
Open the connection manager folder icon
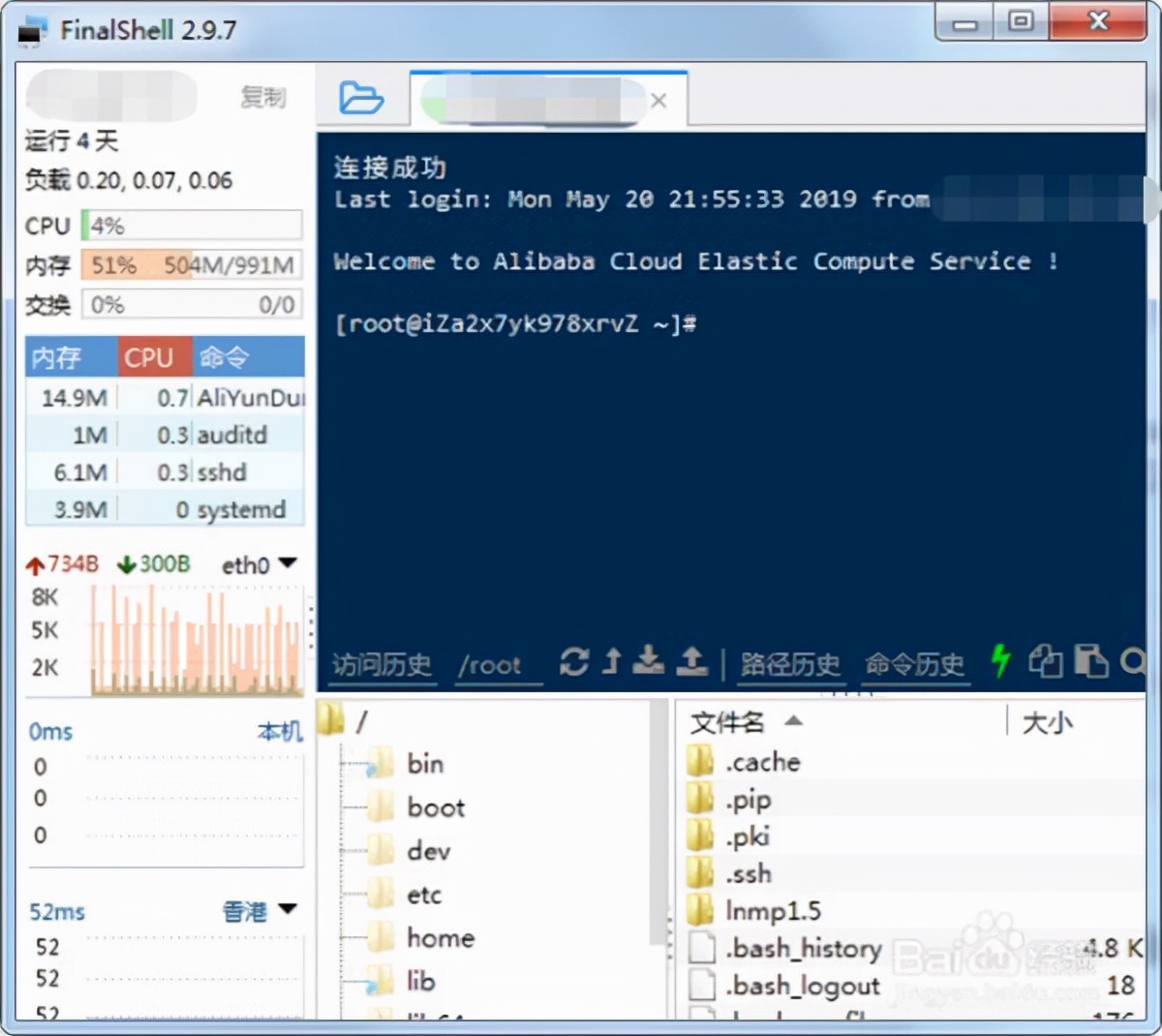(x=360, y=99)
